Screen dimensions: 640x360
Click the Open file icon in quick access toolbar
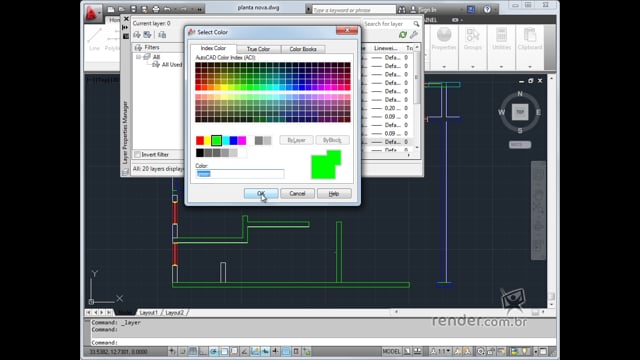coord(122,9)
